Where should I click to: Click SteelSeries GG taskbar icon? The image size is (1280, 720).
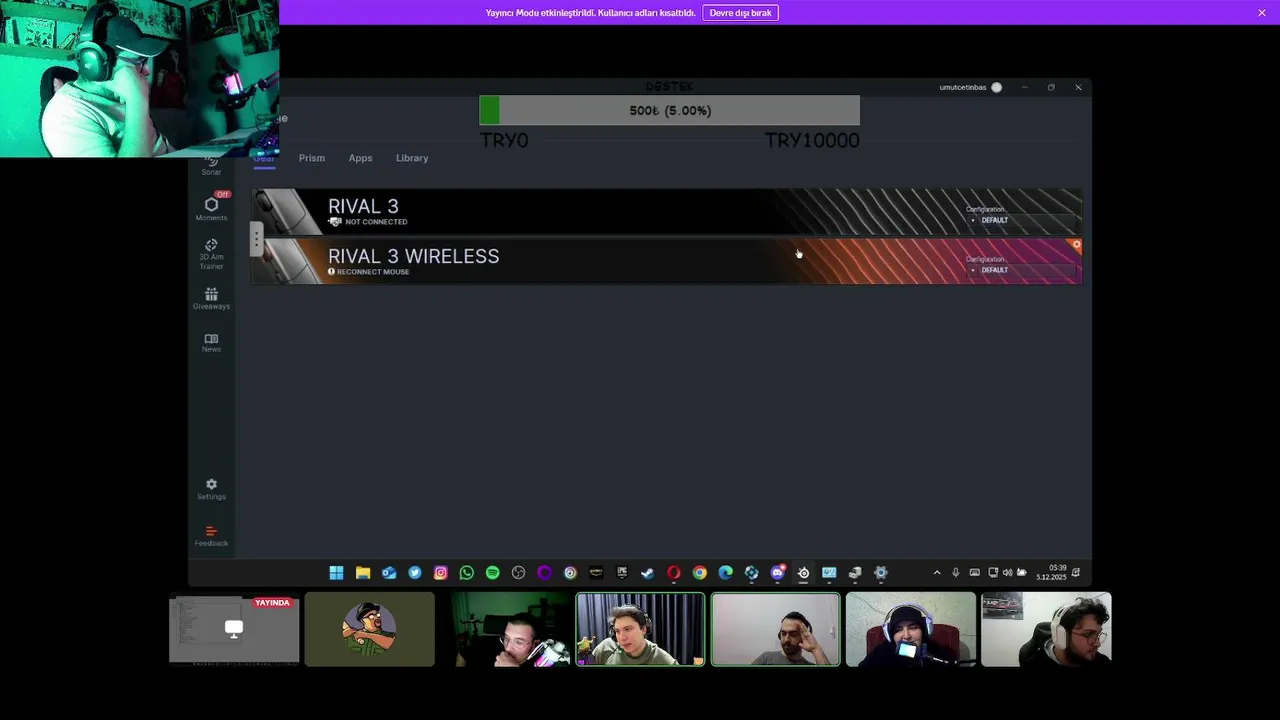804,573
